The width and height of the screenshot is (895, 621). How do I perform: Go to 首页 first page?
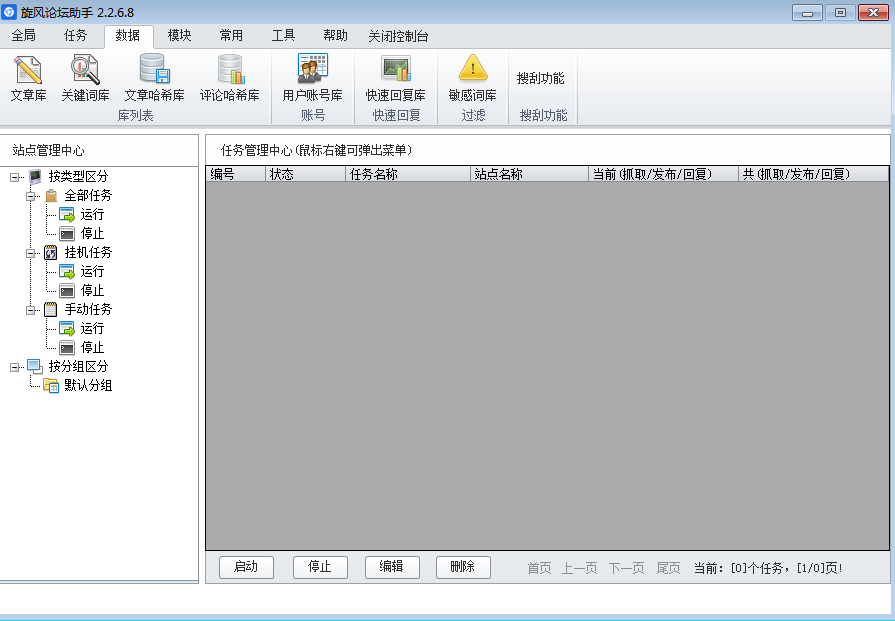539,568
